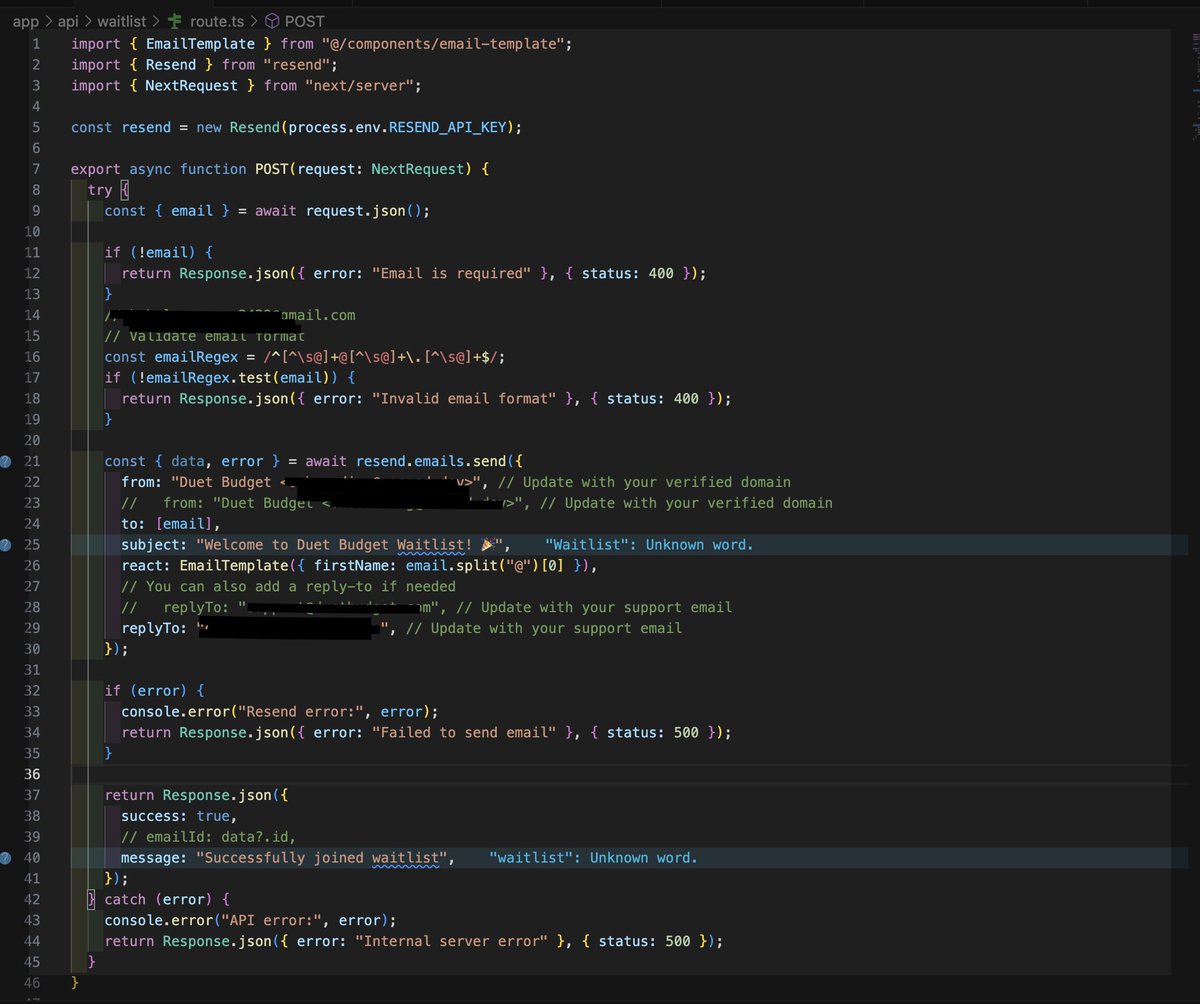This screenshot has width=1200, height=1004.
Task: Click the "resend" import module string
Action: point(297,65)
